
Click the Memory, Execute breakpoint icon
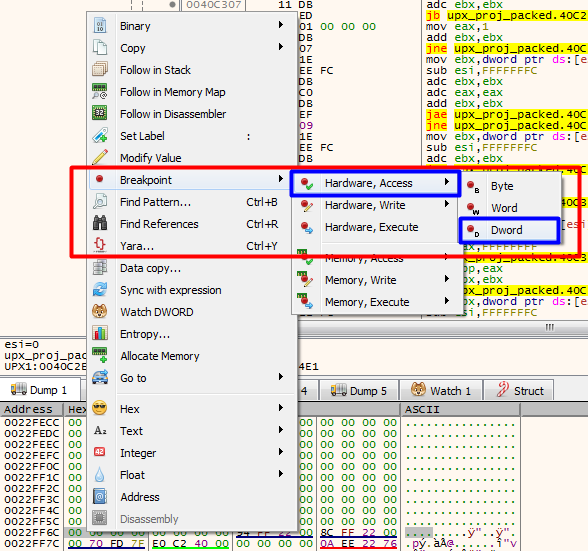[x=305, y=301]
